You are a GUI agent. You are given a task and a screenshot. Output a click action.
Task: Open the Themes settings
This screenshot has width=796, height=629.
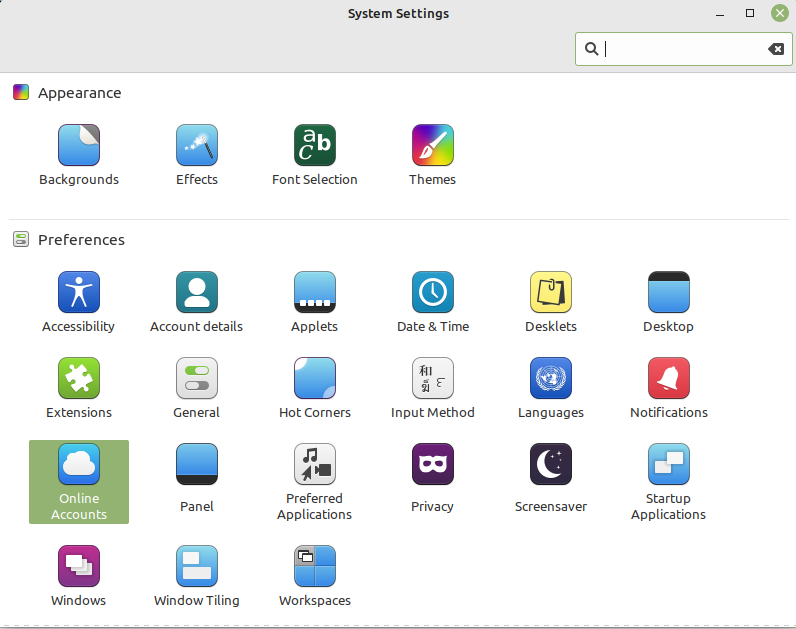coord(433,146)
